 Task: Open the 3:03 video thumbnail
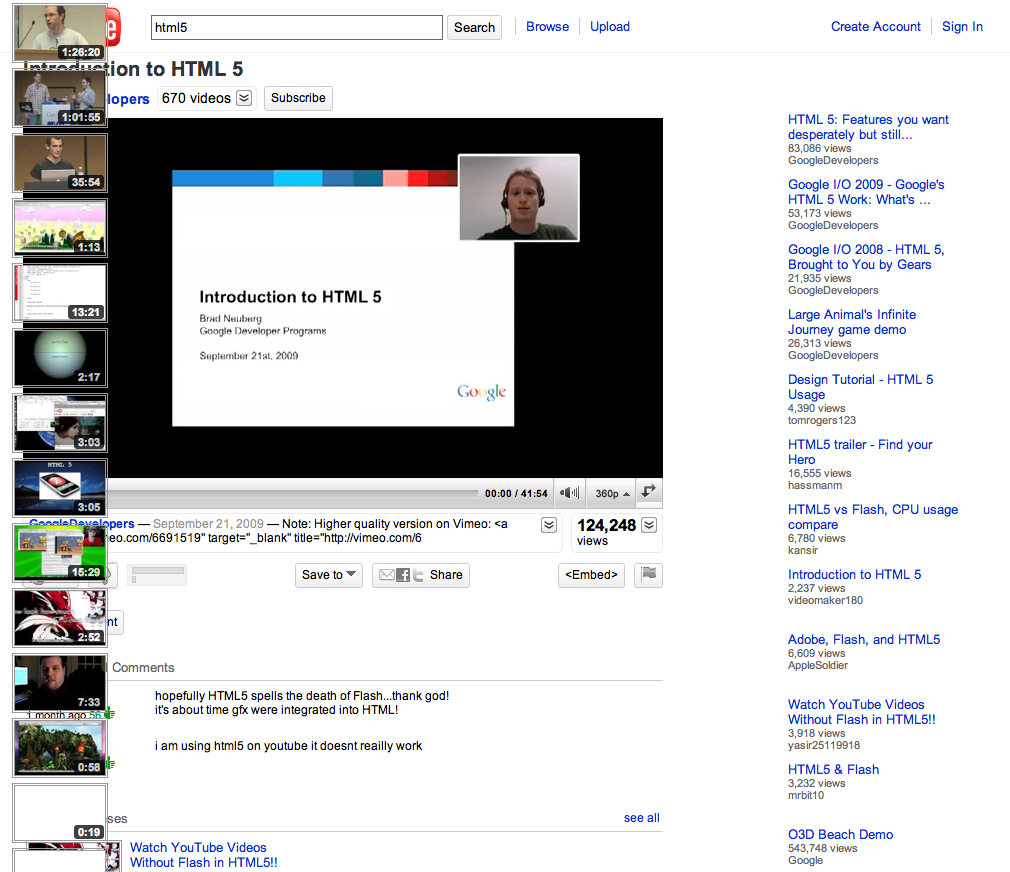click(60, 423)
